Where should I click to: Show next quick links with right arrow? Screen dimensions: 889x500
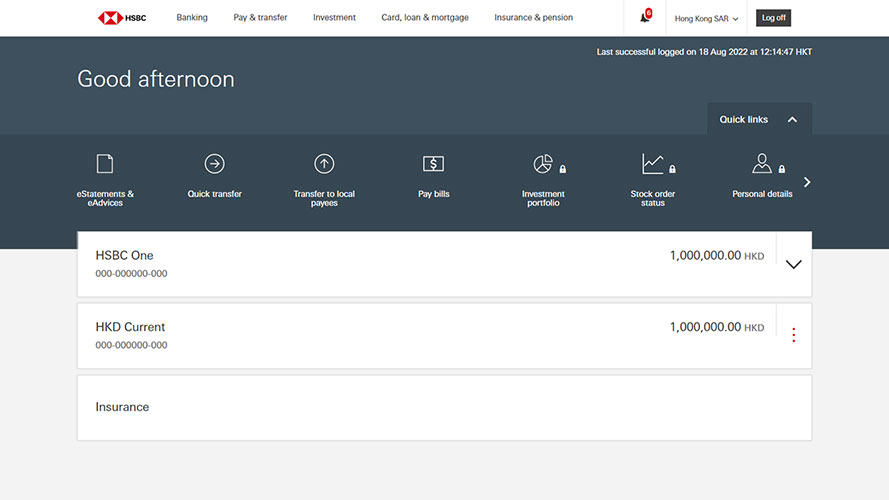[x=807, y=182]
